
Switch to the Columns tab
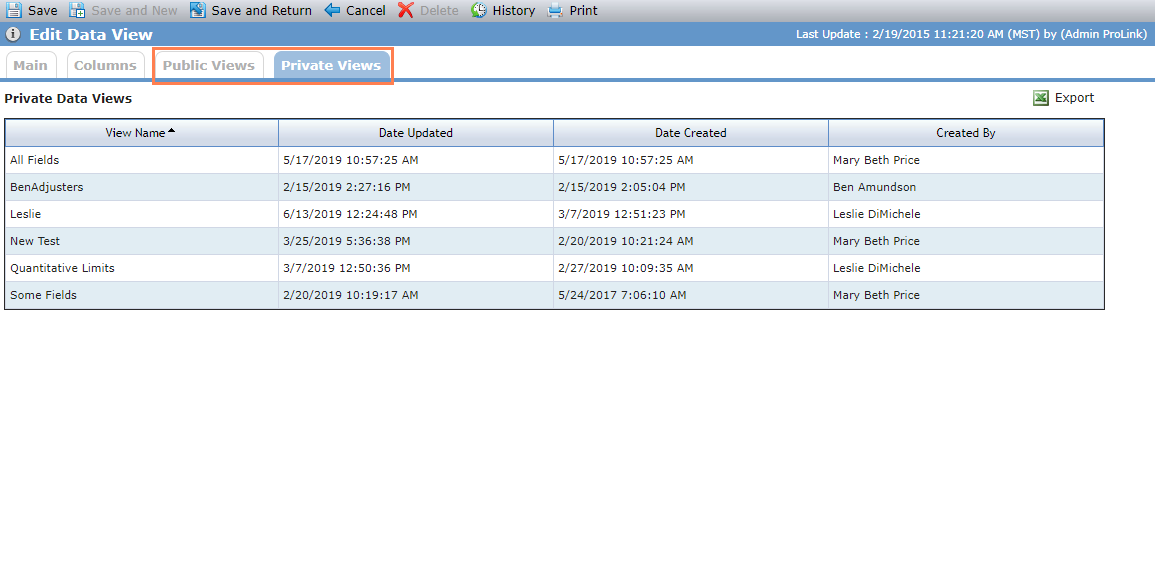click(x=105, y=65)
